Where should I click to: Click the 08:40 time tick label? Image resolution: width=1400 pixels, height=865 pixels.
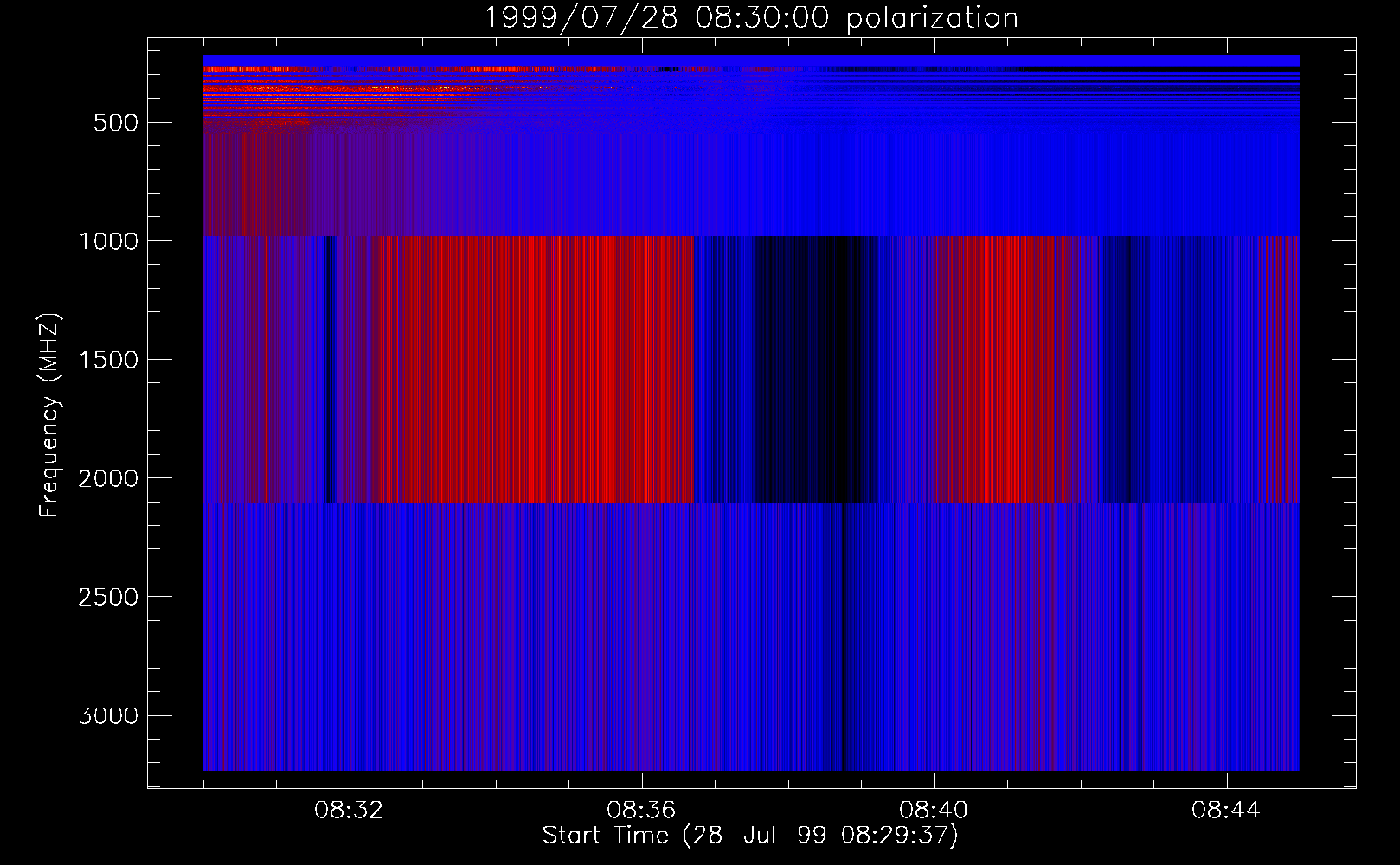click(x=934, y=811)
